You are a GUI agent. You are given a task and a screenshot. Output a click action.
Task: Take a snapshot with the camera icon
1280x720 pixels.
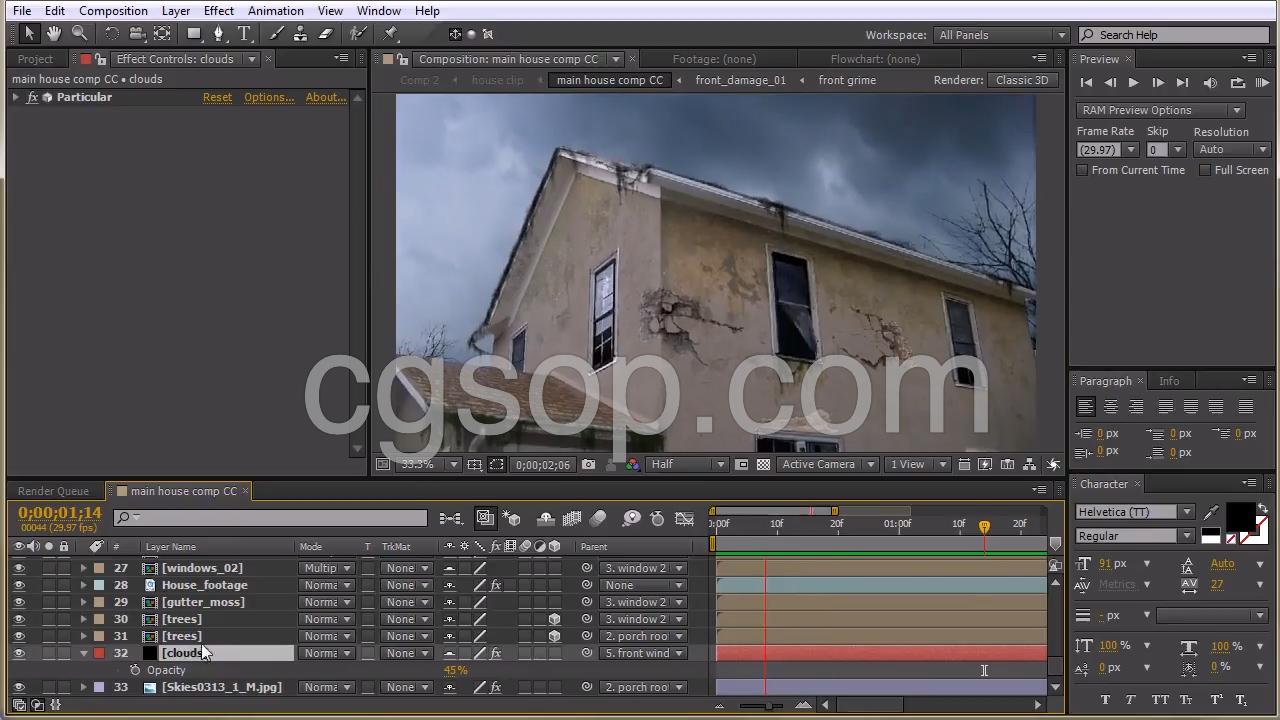click(588, 464)
